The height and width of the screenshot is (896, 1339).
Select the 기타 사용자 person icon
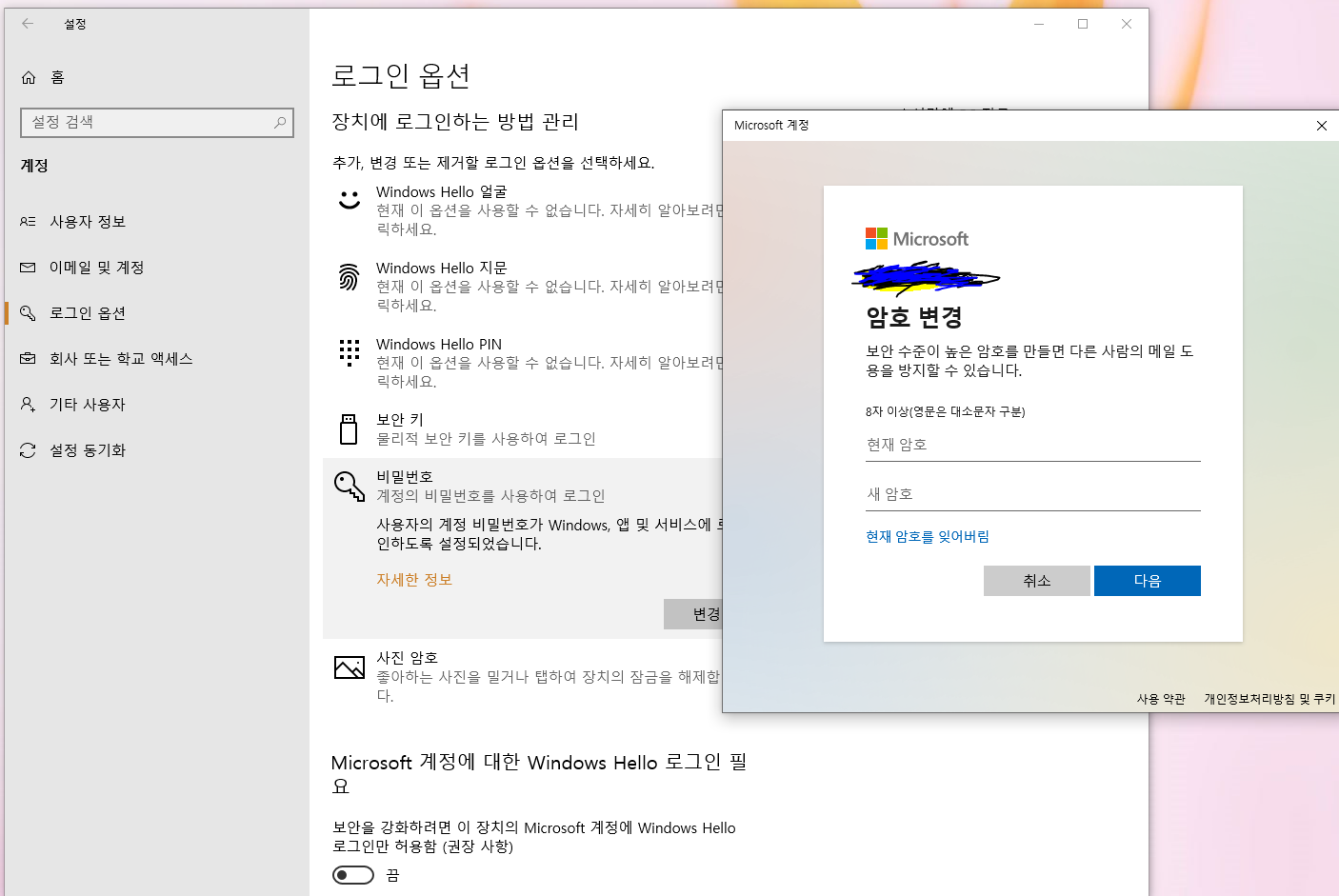click(29, 404)
